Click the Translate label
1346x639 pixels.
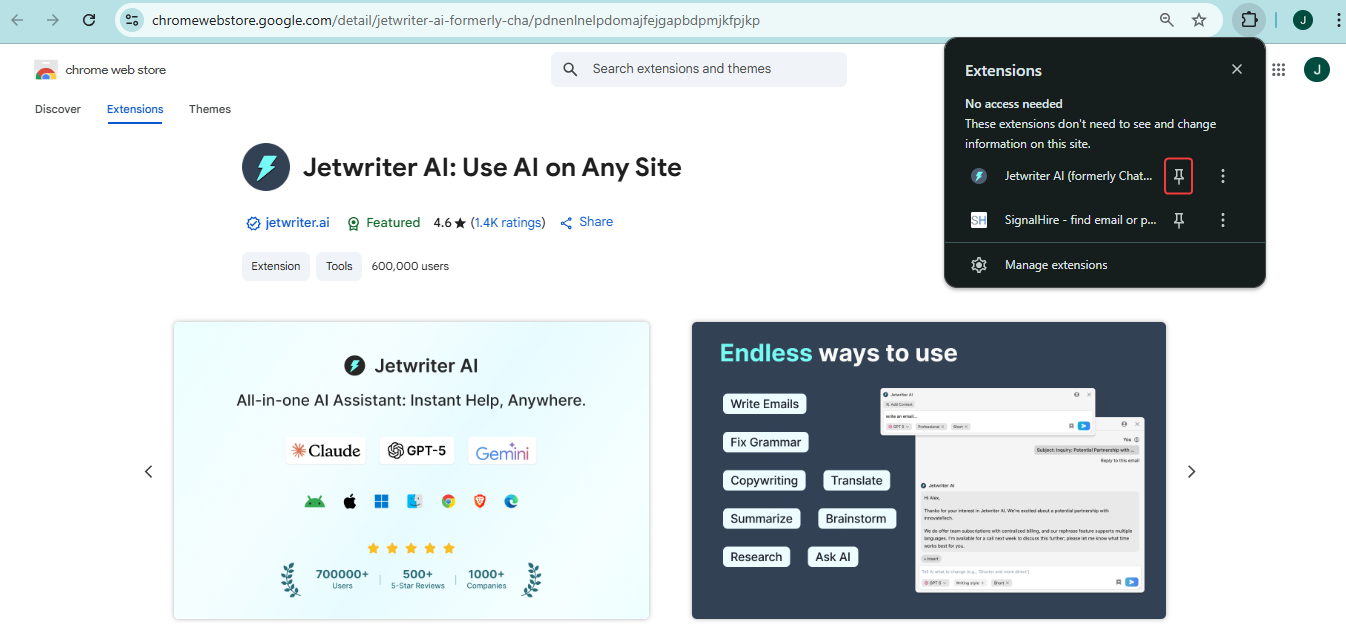tap(857, 480)
